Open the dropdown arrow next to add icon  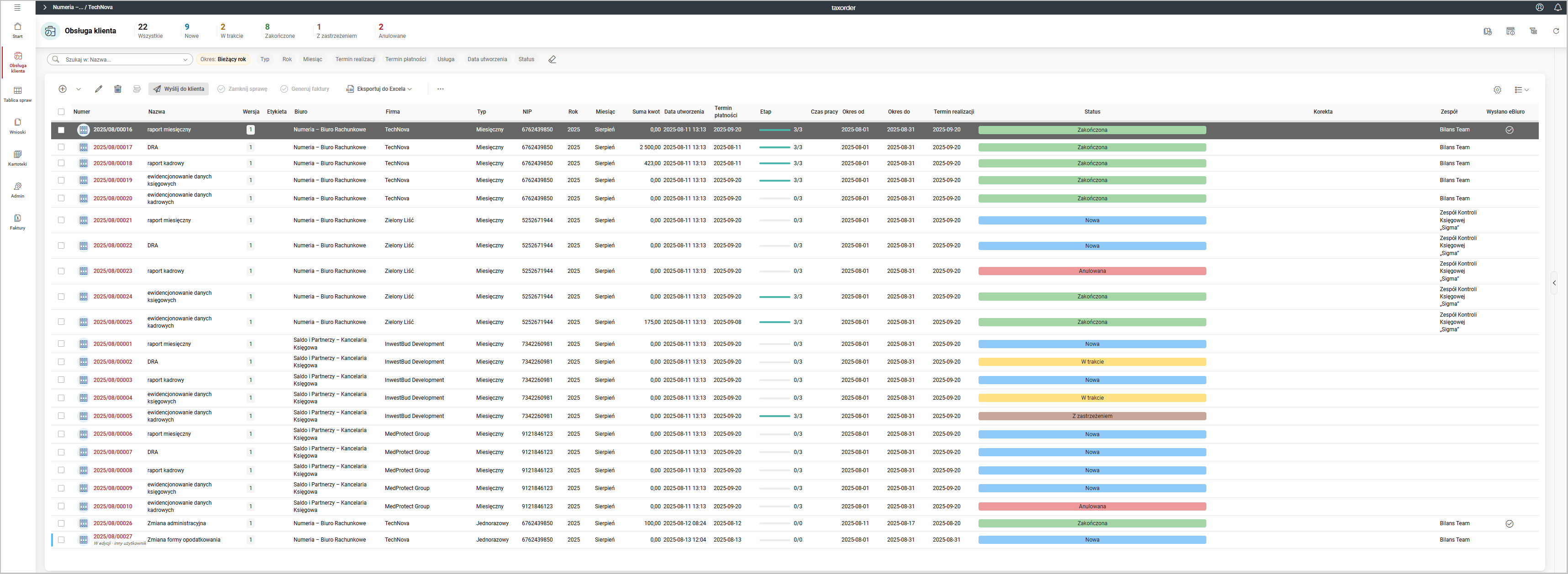coord(79,89)
